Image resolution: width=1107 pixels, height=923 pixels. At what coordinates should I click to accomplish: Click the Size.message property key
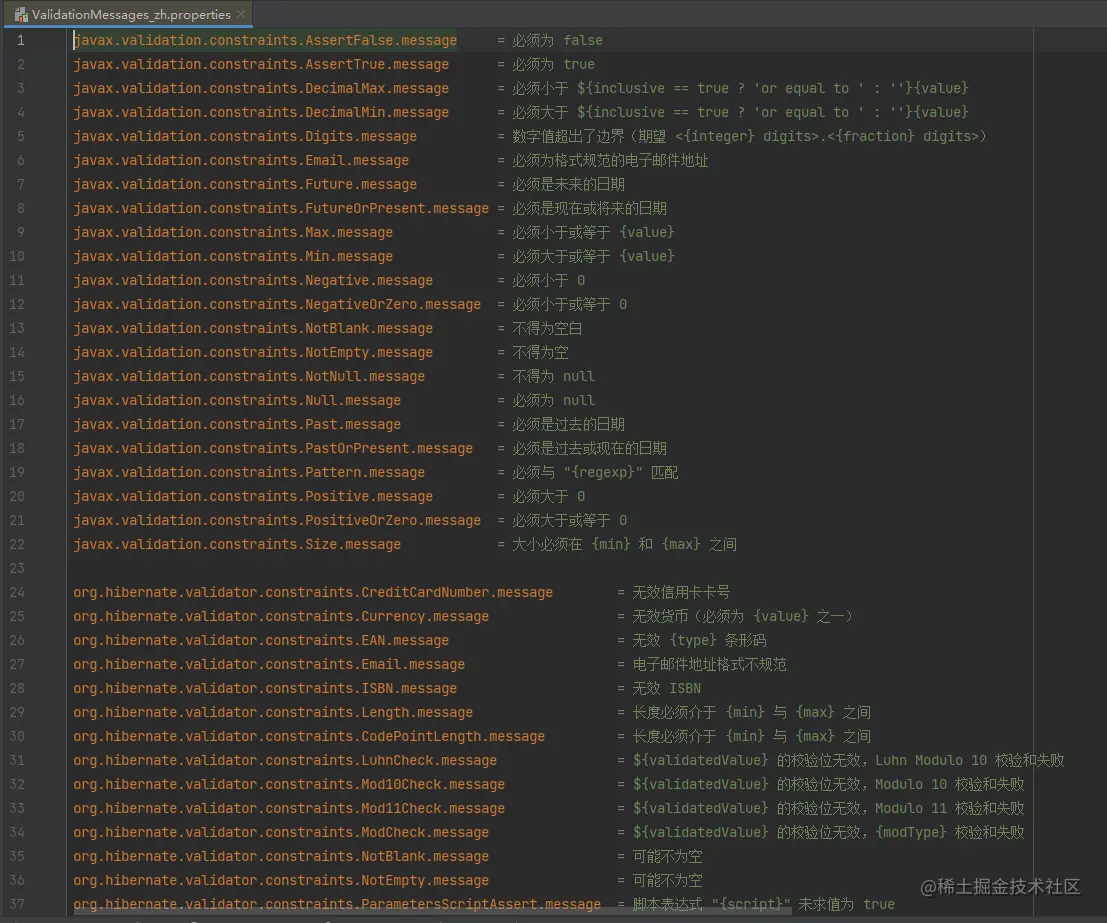(x=236, y=544)
